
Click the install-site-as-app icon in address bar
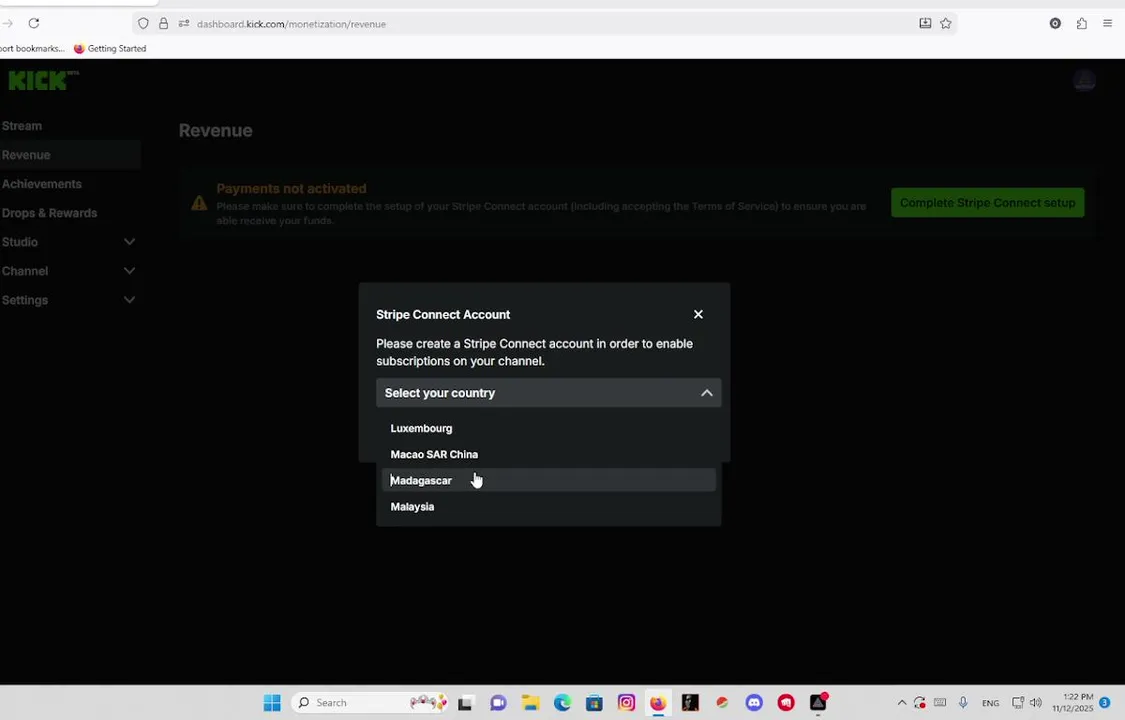click(x=925, y=24)
